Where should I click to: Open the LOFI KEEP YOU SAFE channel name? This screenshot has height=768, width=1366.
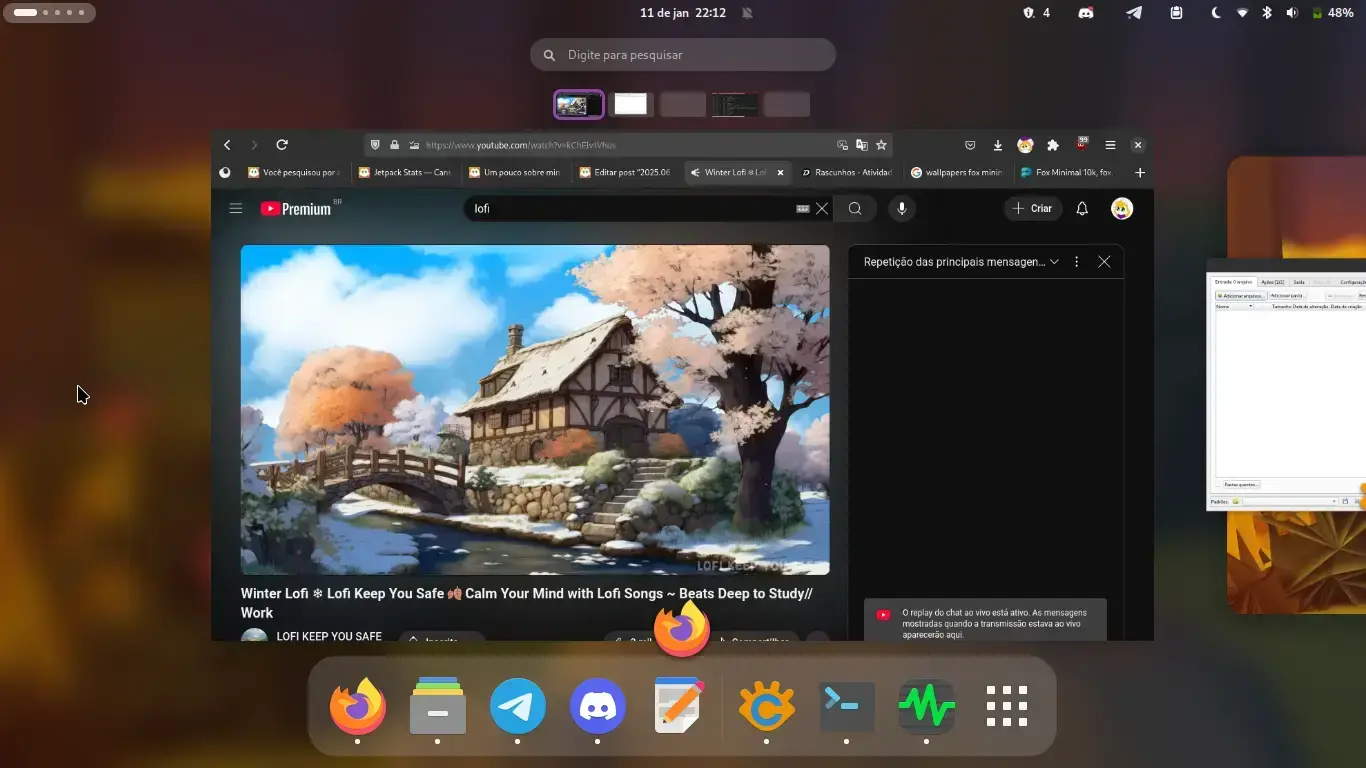click(329, 636)
